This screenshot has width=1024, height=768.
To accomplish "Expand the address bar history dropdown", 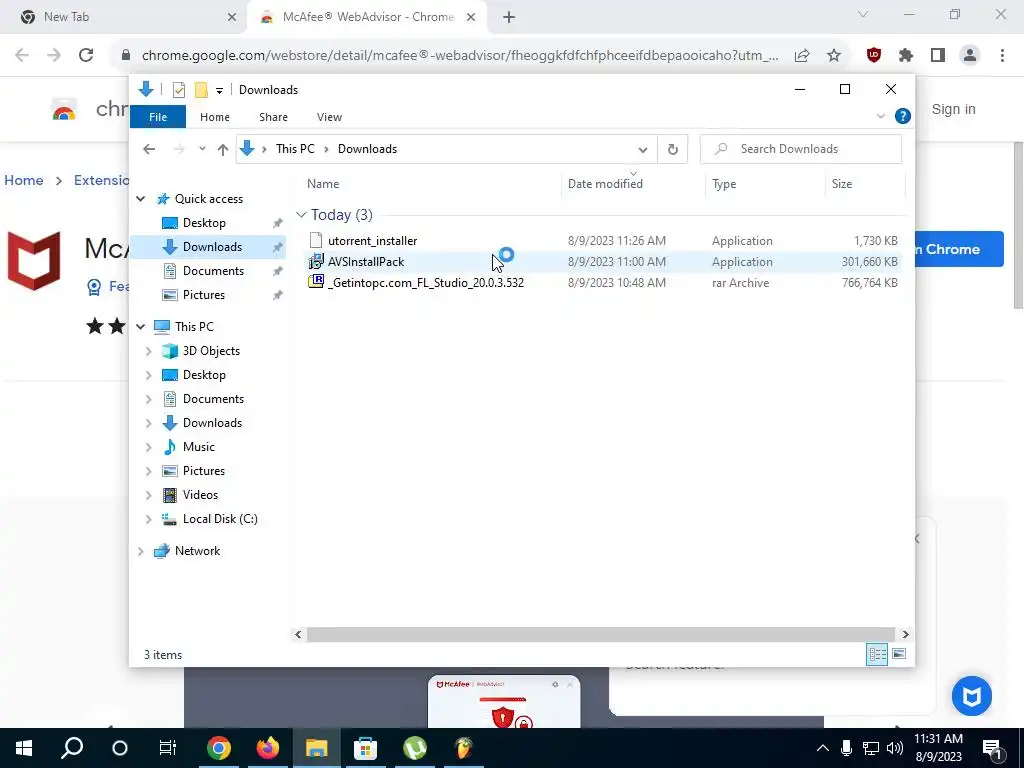I will click(643, 150).
